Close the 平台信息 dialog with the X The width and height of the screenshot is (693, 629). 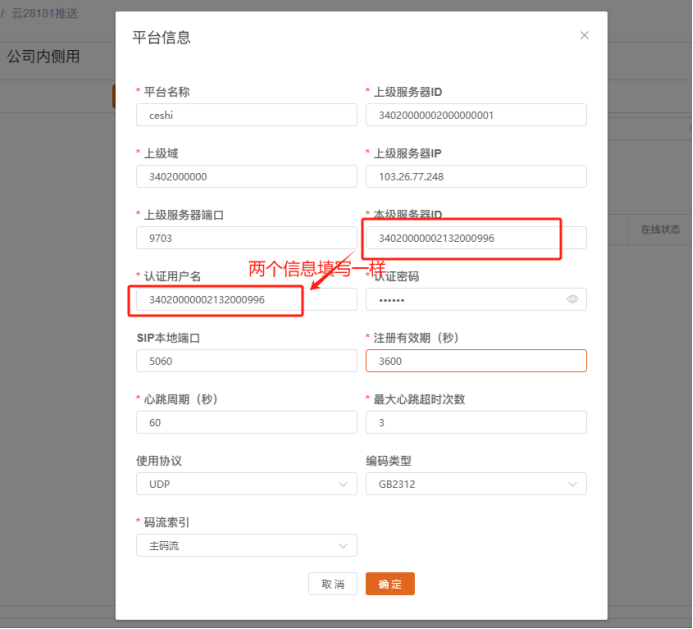coord(584,35)
